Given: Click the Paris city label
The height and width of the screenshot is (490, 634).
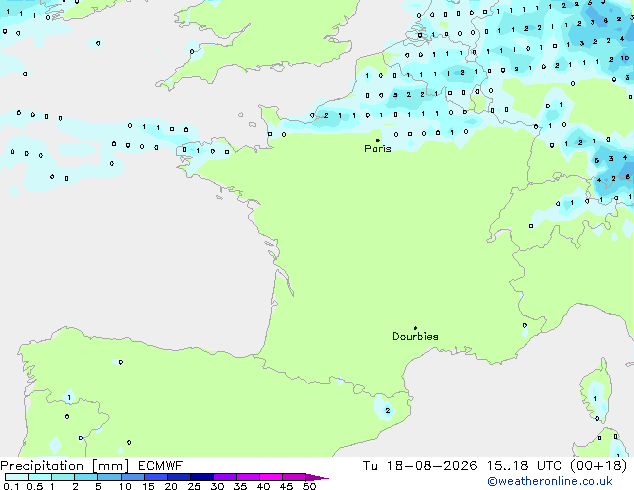Looking at the screenshot, I should pos(378,149).
